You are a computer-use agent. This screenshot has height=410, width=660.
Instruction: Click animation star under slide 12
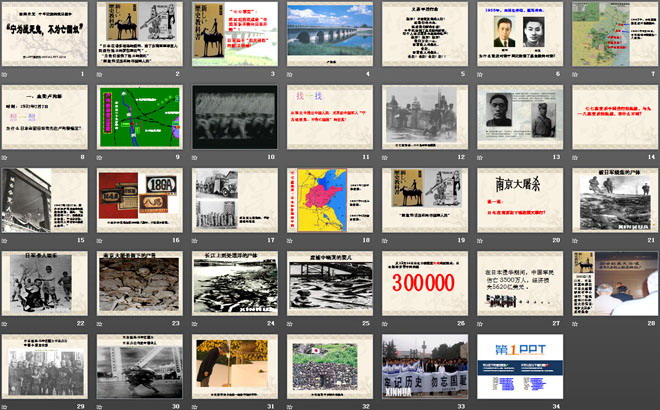pyautogui.click(x=385, y=157)
